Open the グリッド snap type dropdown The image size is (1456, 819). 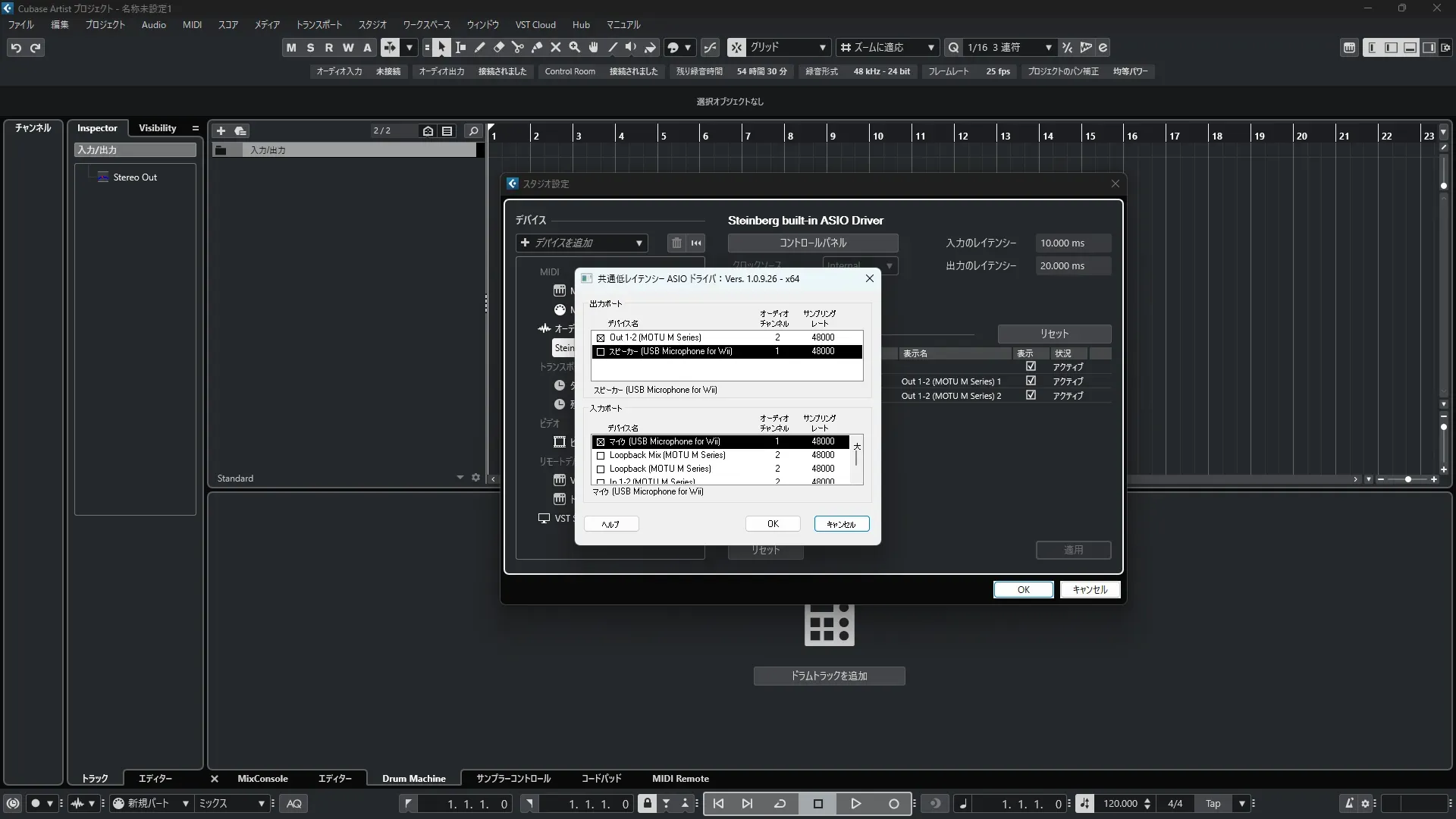[x=789, y=47]
